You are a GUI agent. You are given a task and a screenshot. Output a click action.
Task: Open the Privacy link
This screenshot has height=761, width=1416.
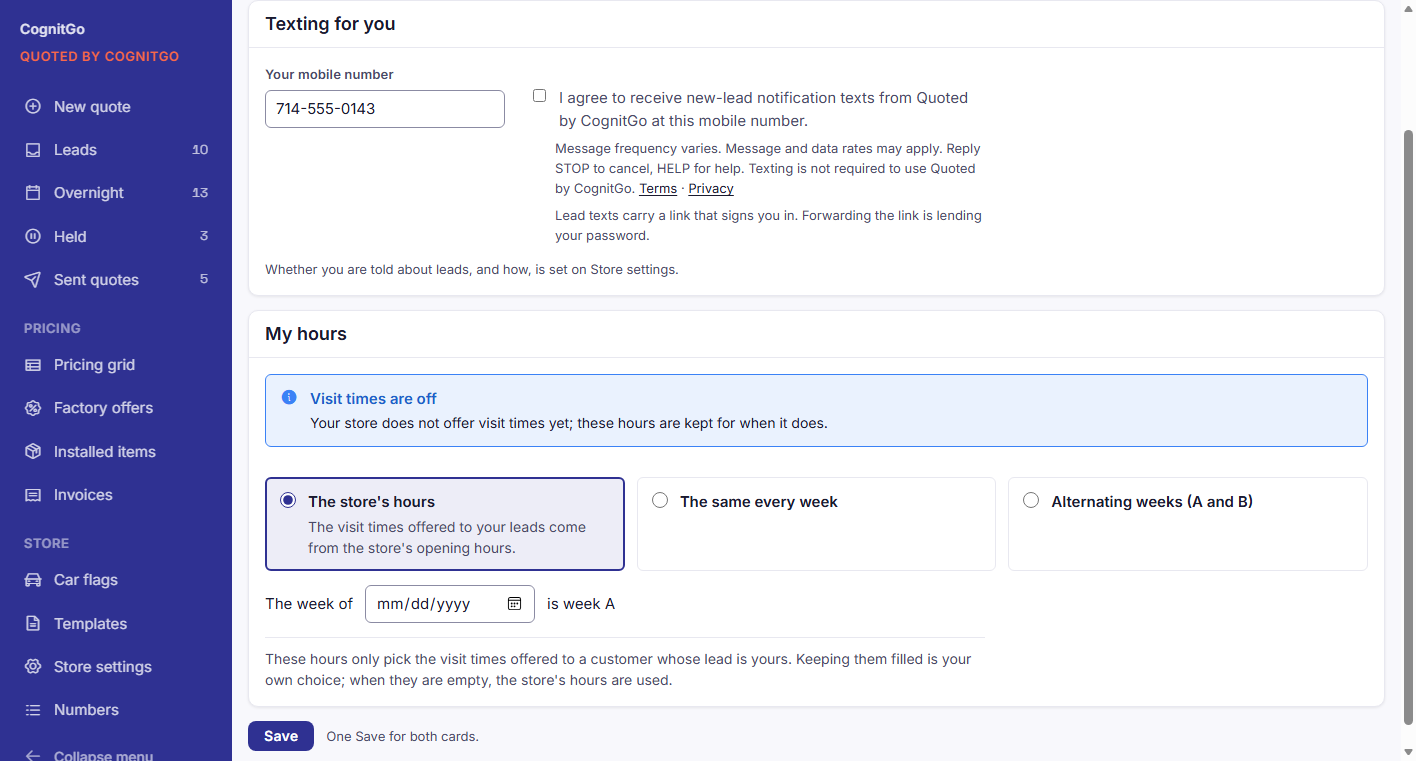pos(711,189)
